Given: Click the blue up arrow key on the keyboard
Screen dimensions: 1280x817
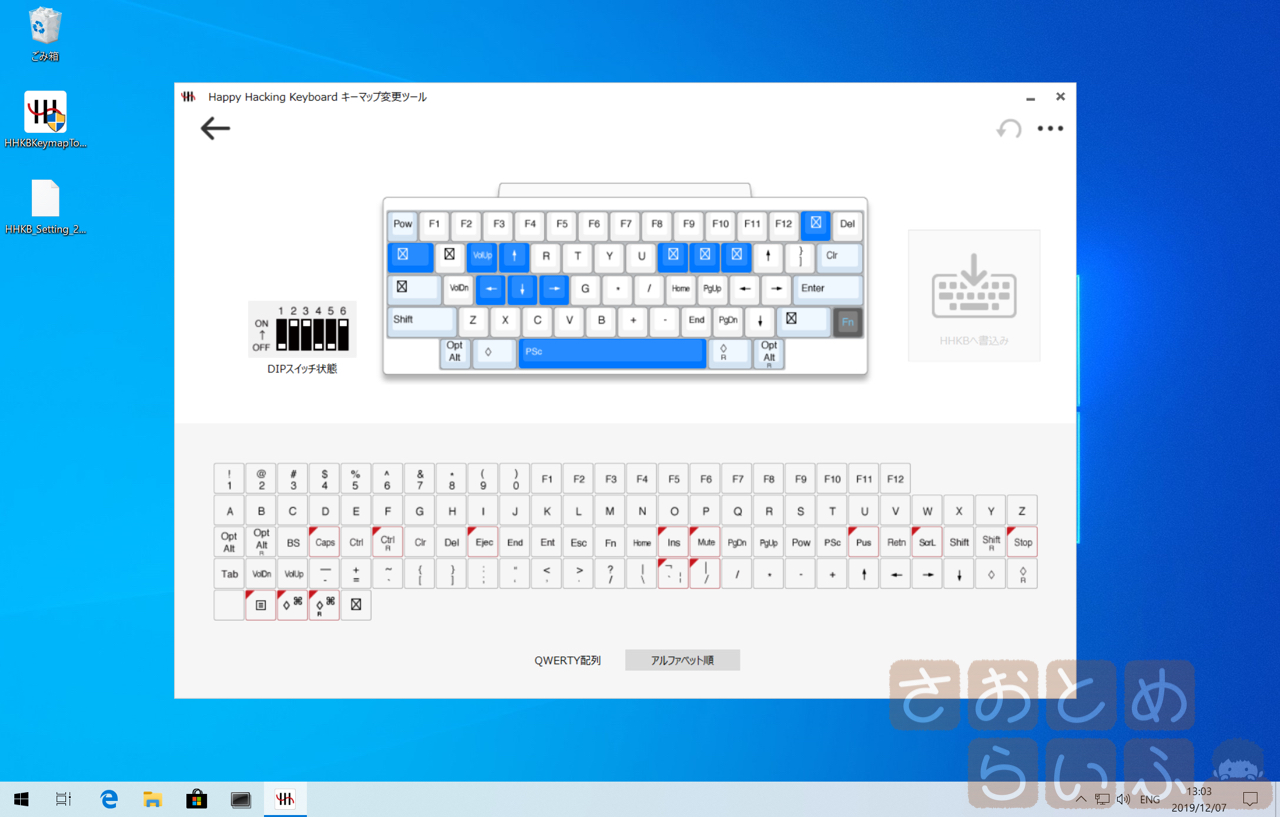Looking at the screenshot, I should click(x=514, y=256).
